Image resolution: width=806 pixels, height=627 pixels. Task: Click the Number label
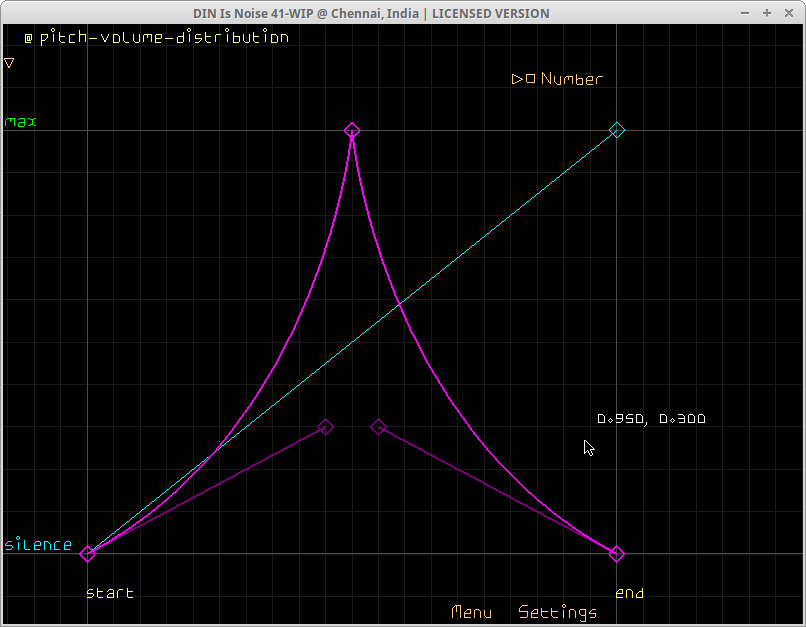pyautogui.click(x=572, y=79)
